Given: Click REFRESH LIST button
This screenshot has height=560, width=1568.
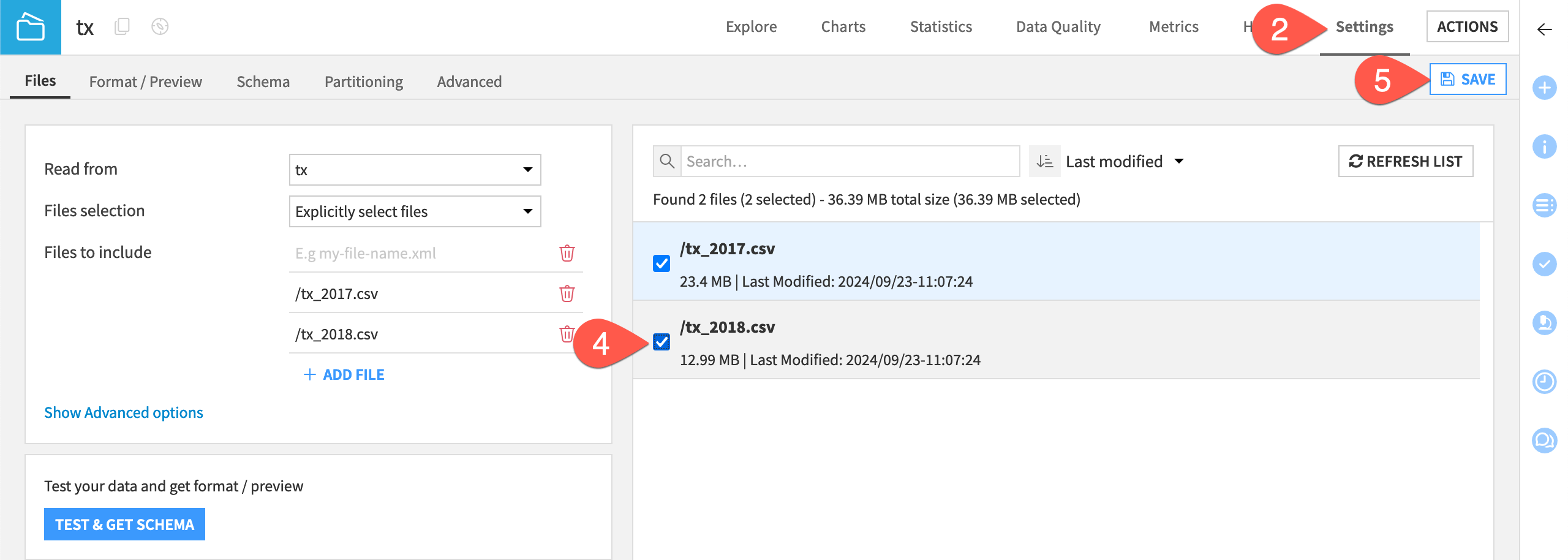Looking at the screenshot, I should [x=1406, y=161].
